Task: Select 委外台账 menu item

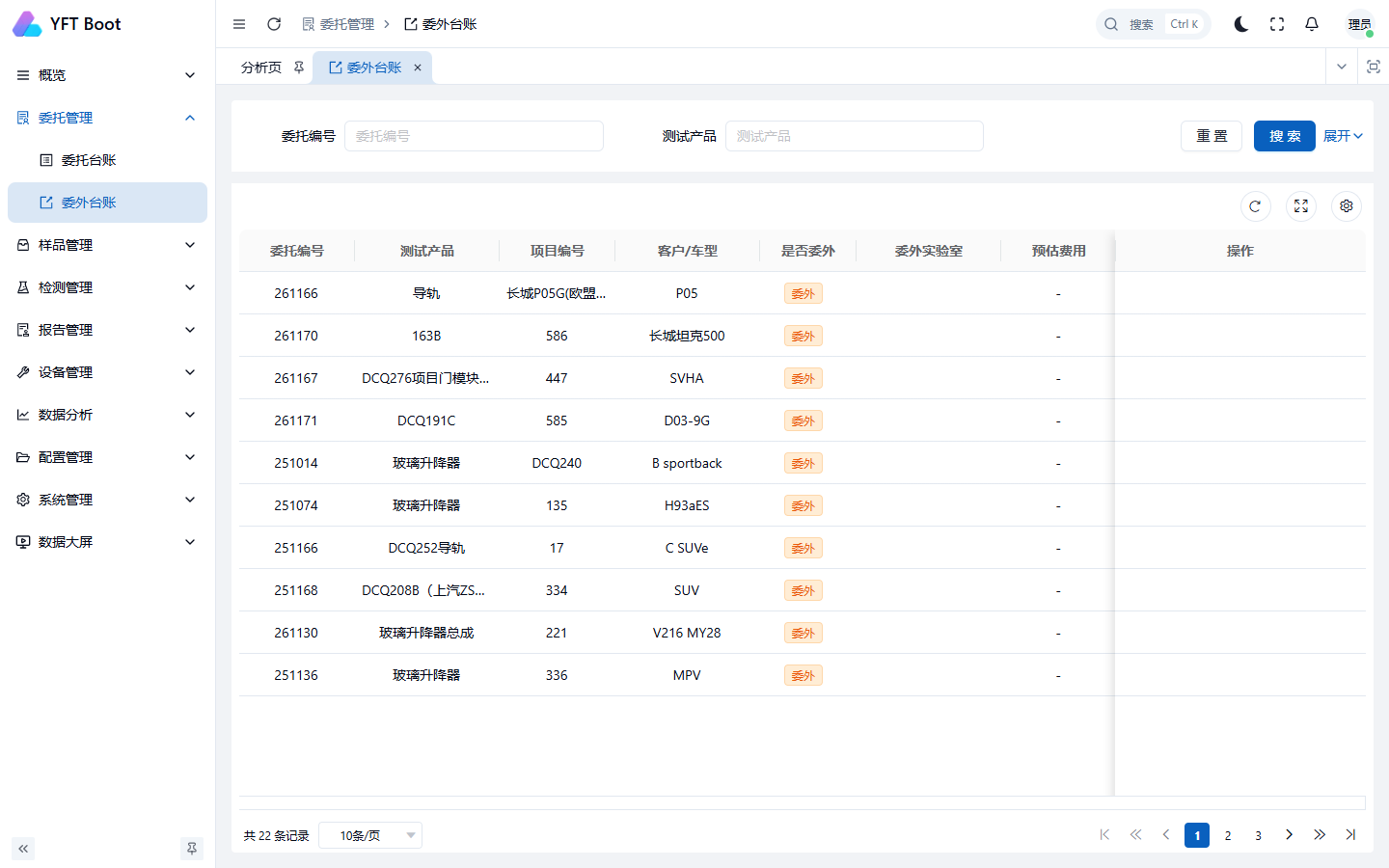Action: pos(107,203)
